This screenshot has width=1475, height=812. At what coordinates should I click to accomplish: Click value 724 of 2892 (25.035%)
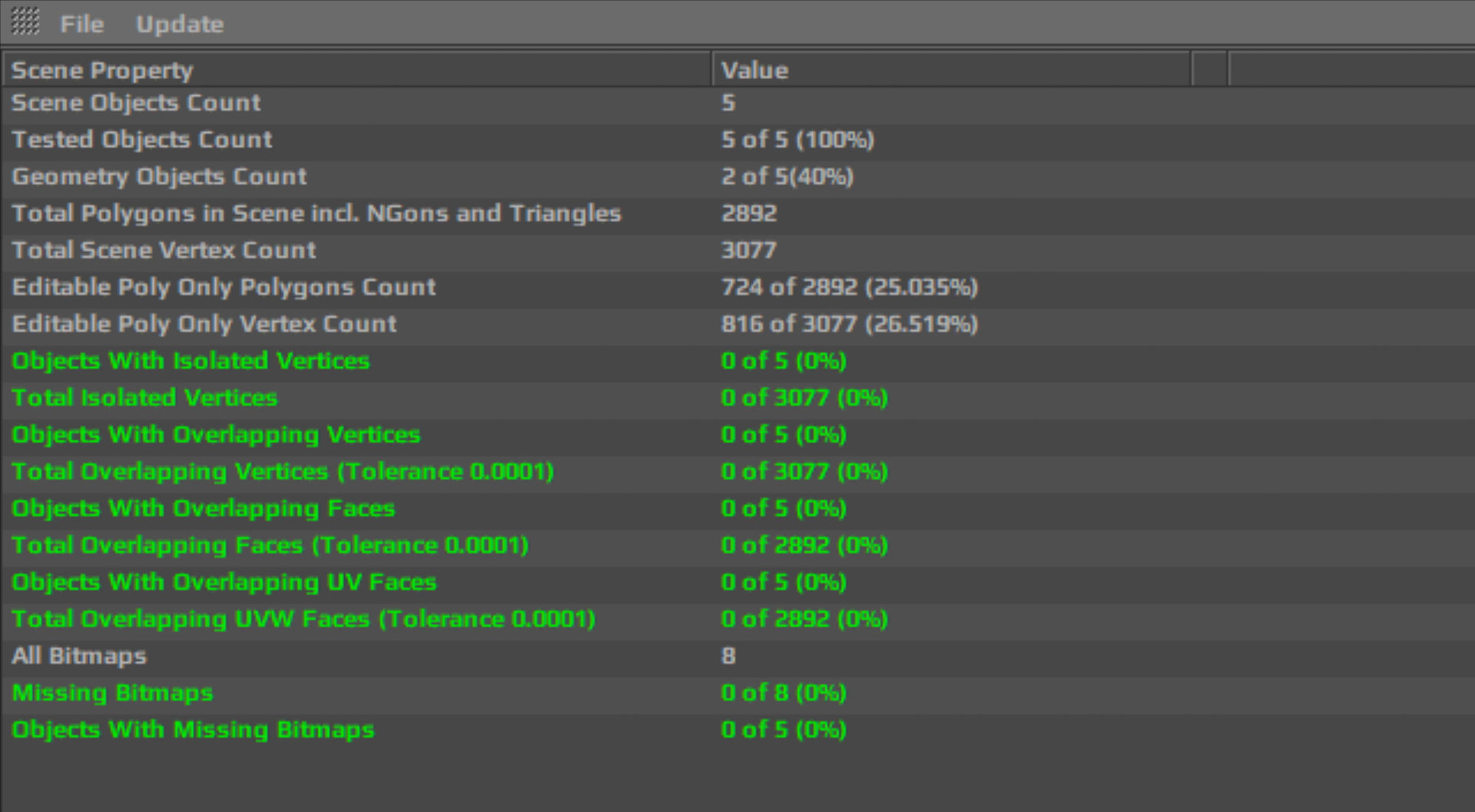[850, 287]
